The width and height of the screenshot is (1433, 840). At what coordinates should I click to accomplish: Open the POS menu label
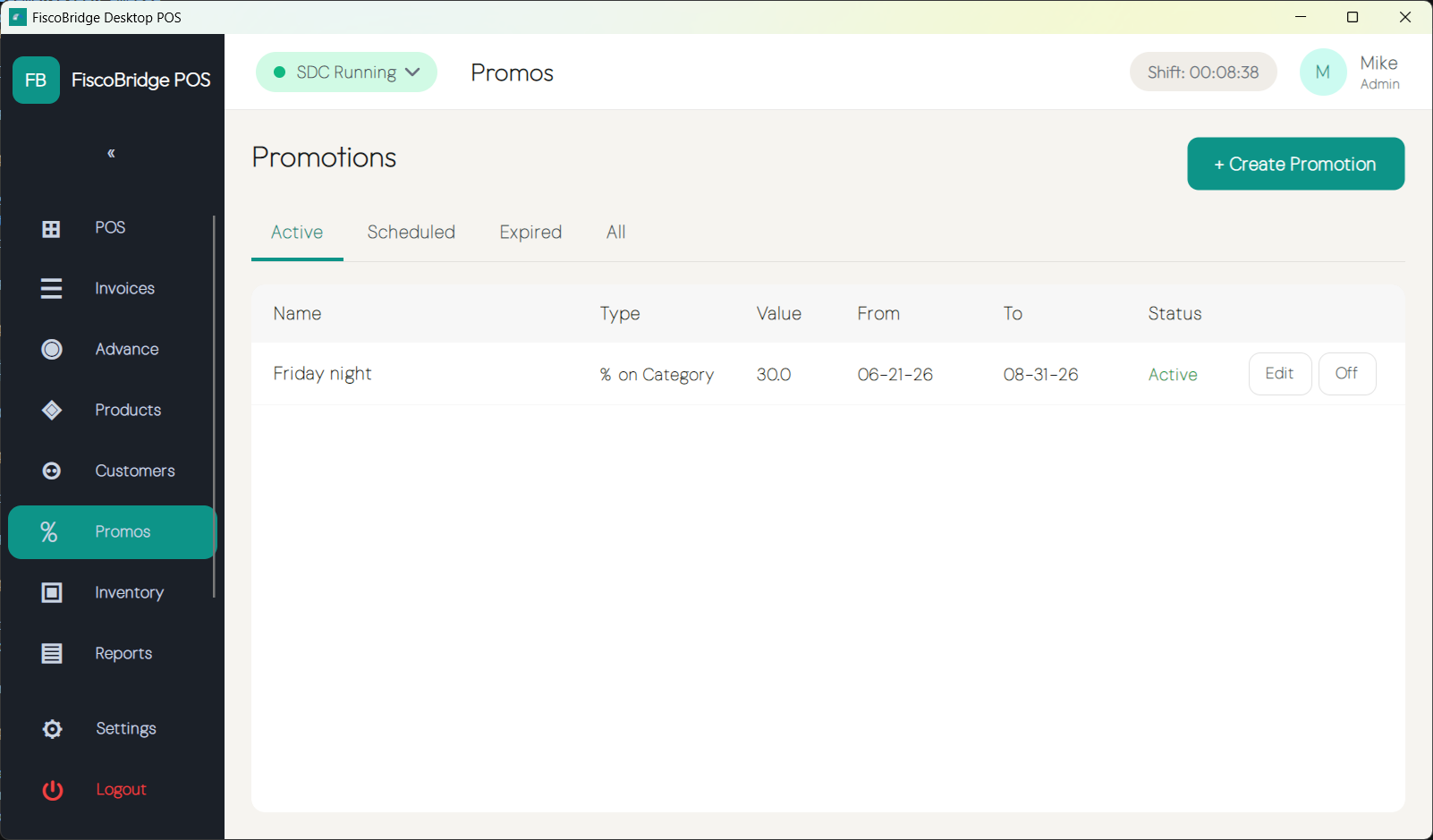pos(110,227)
